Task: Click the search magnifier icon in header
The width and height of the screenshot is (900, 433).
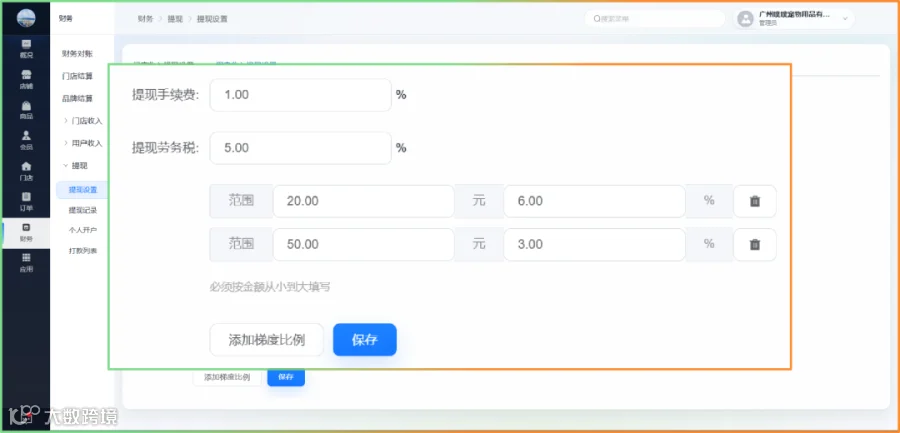Action: pos(597,19)
